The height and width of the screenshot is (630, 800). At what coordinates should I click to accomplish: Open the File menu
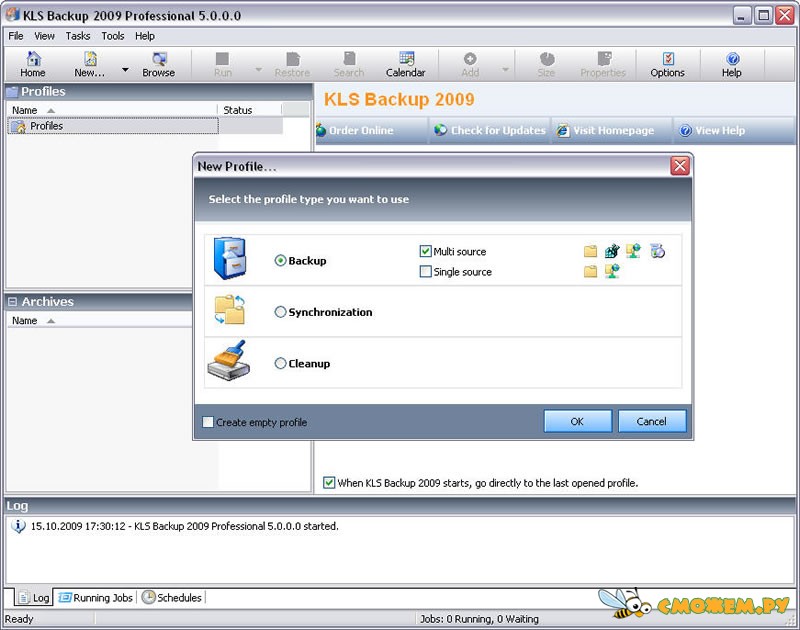point(16,36)
